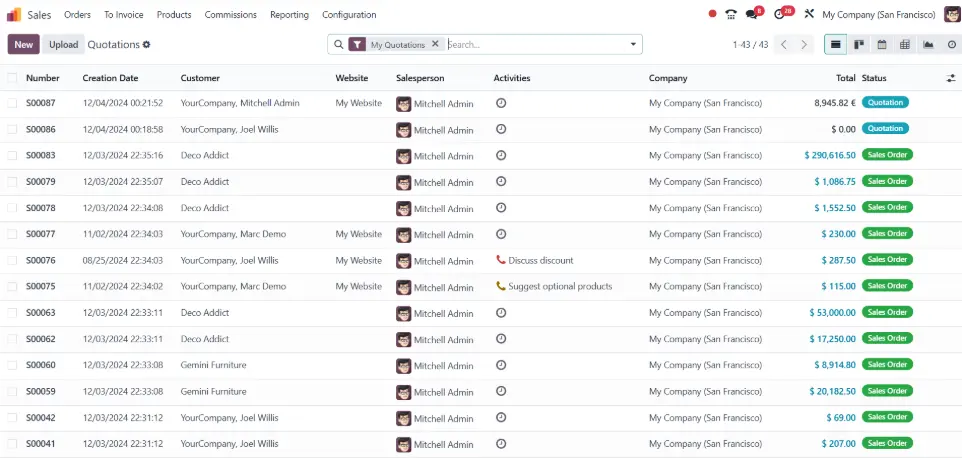Click in the Search input field
This screenshot has width=962, height=458.
pyautogui.click(x=537, y=44)
